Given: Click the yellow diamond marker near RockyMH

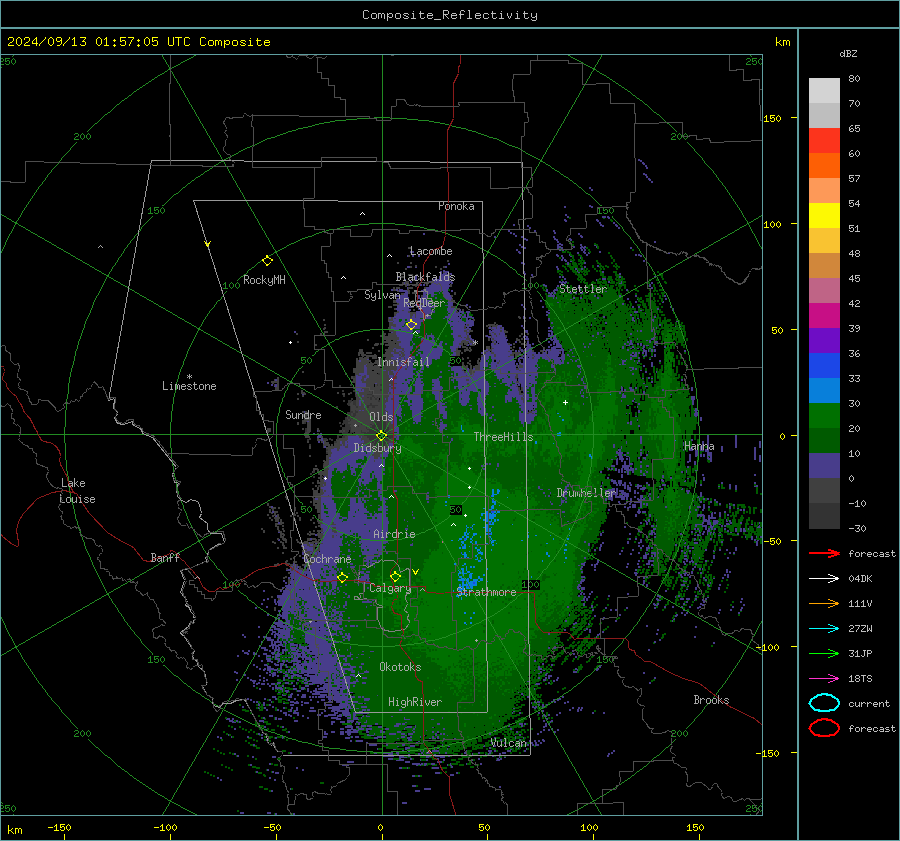Looking at the screenshot, I should pyautogui.click(x=267, y=261).
